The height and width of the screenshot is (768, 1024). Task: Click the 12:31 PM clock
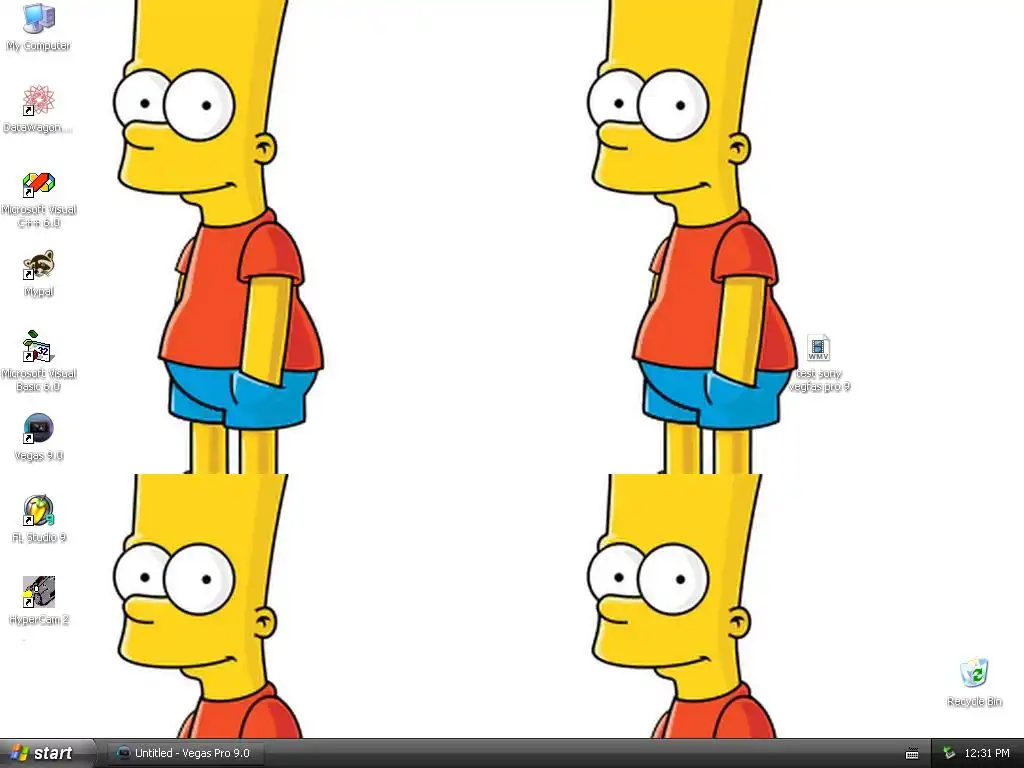(x=987, y=754)
